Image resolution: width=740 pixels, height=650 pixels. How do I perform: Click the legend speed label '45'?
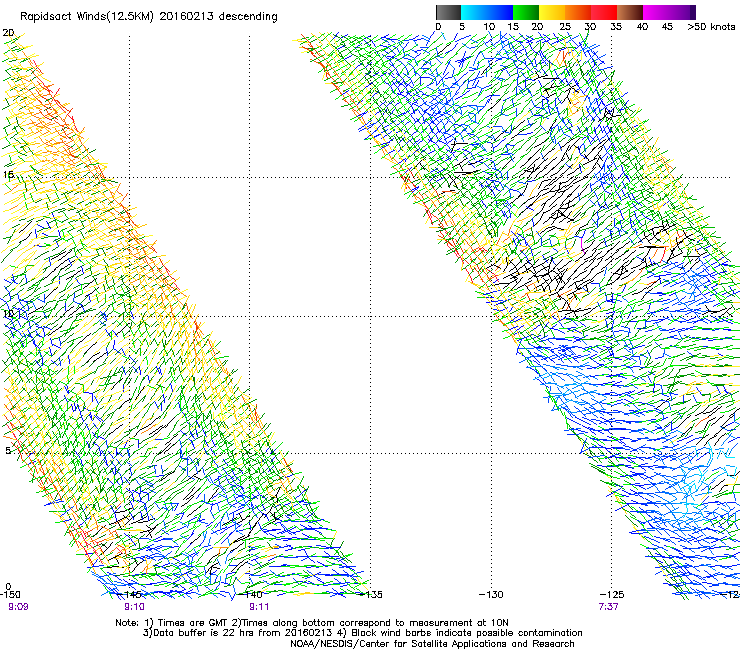[x=667, y=27]
